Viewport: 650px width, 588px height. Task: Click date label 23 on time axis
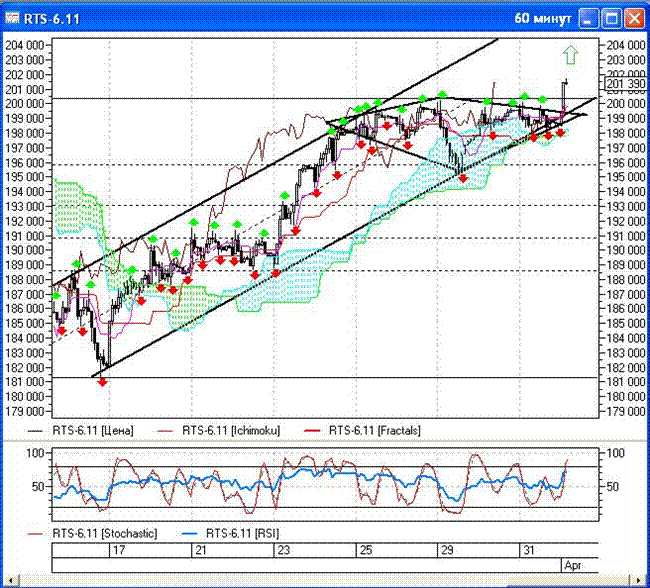(x=284, y=550)
